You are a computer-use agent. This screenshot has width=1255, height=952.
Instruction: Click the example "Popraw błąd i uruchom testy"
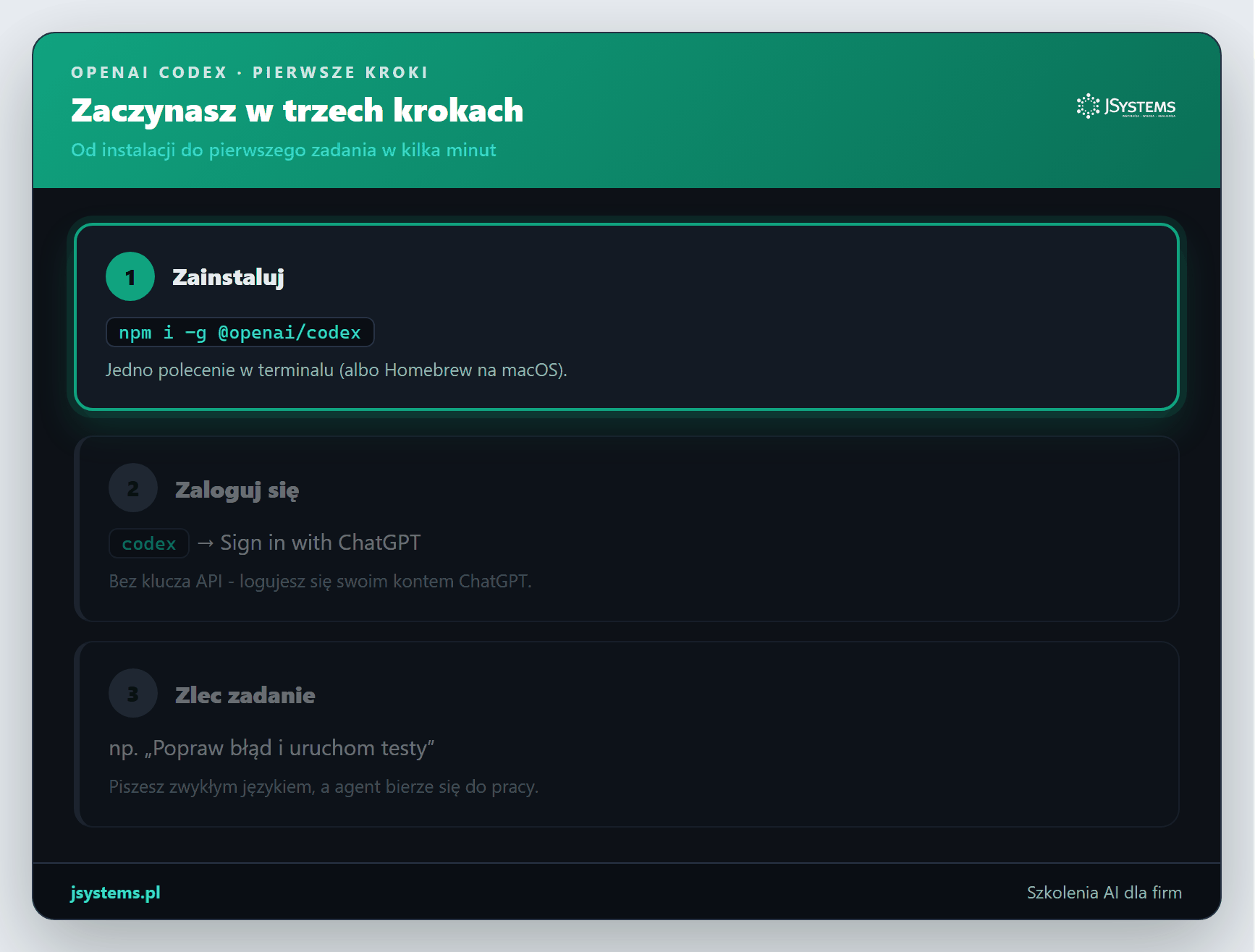tap(290, 748)
